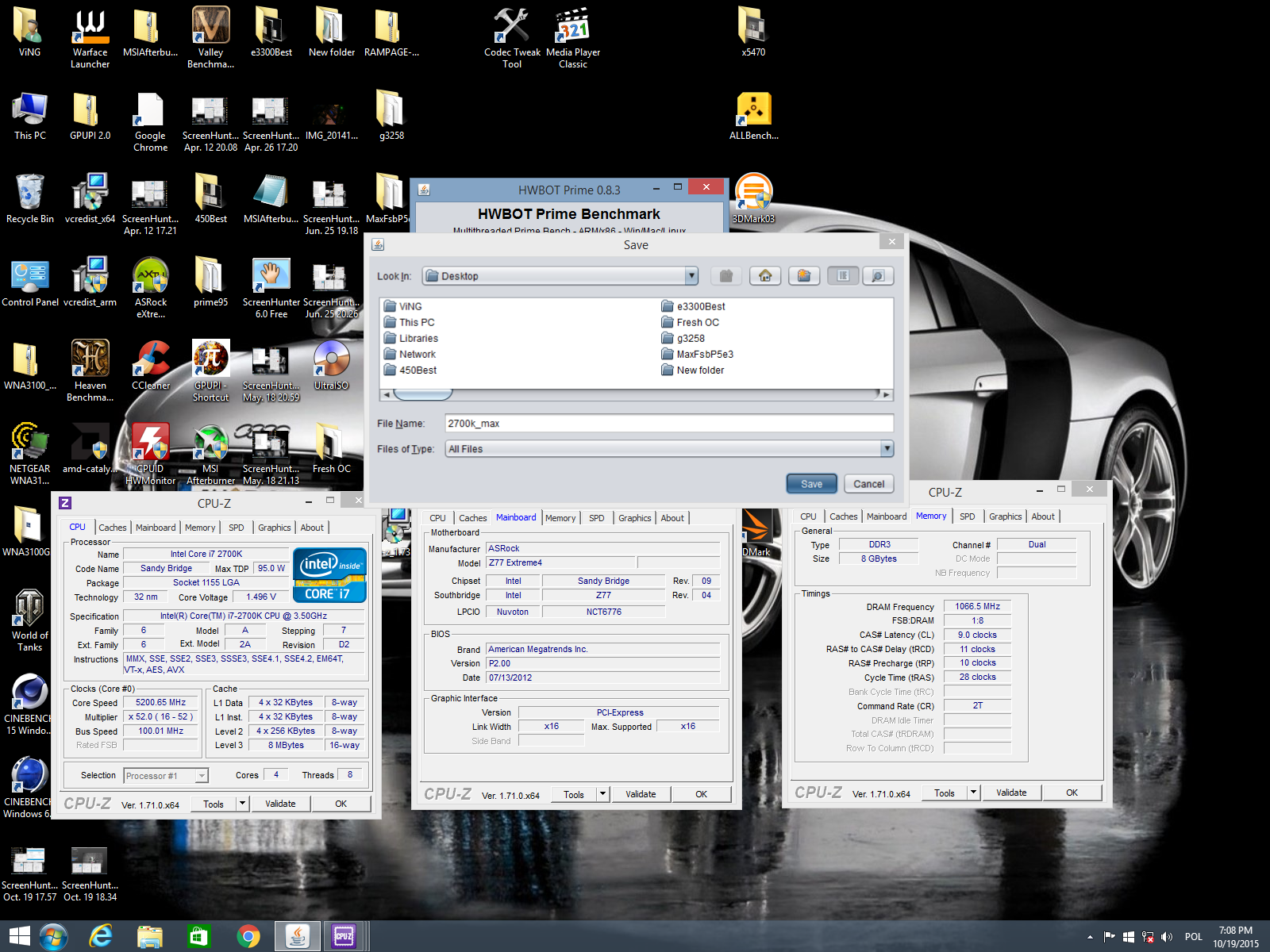Open the Look In Desktop dropdown
Screen dimensions: 1270x952
[691, 276]
